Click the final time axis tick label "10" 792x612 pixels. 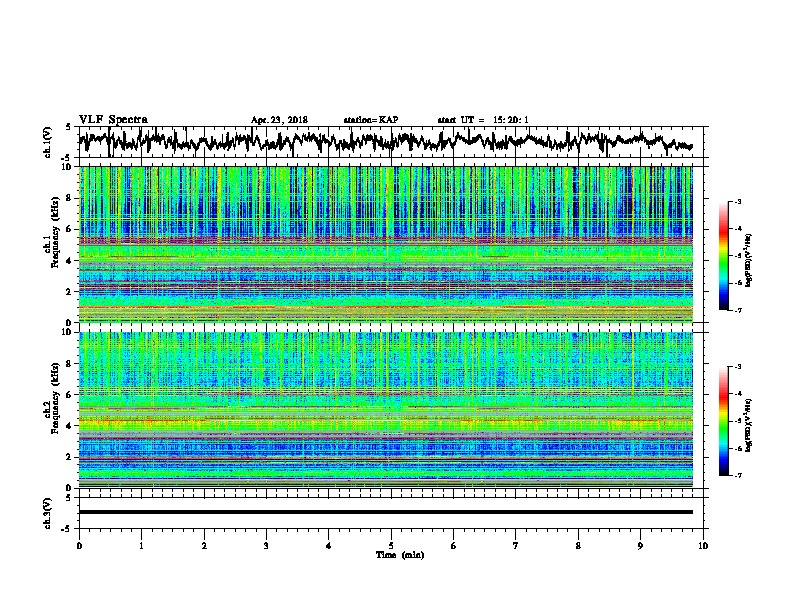703,546
